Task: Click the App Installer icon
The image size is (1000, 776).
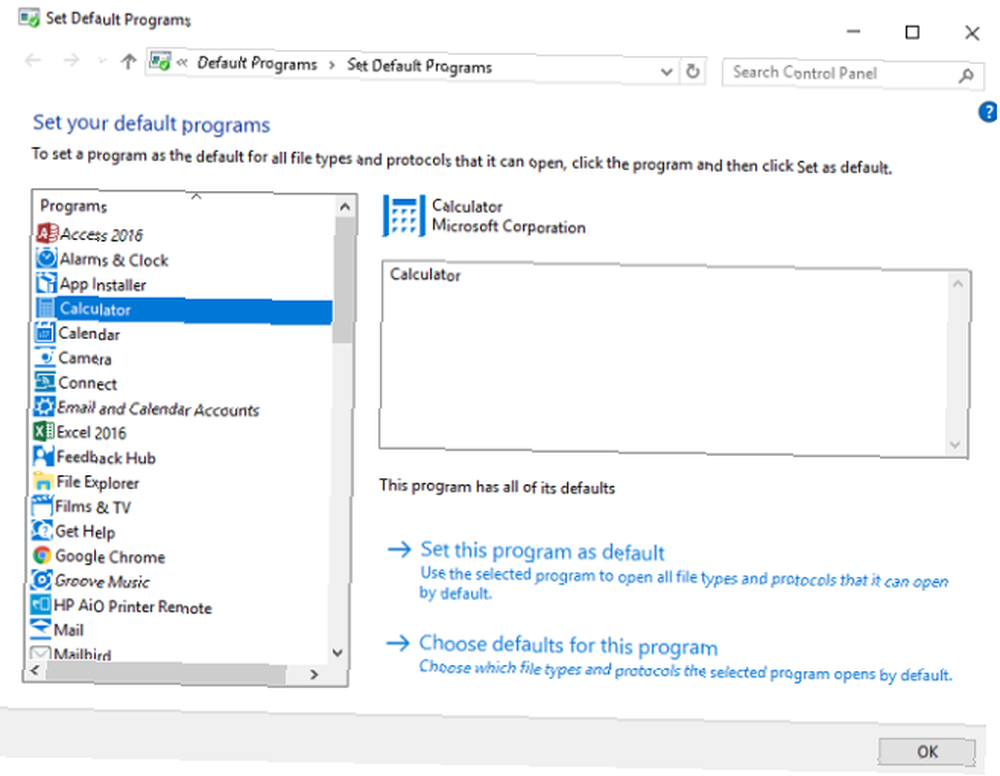Action: tap(46, 283)
